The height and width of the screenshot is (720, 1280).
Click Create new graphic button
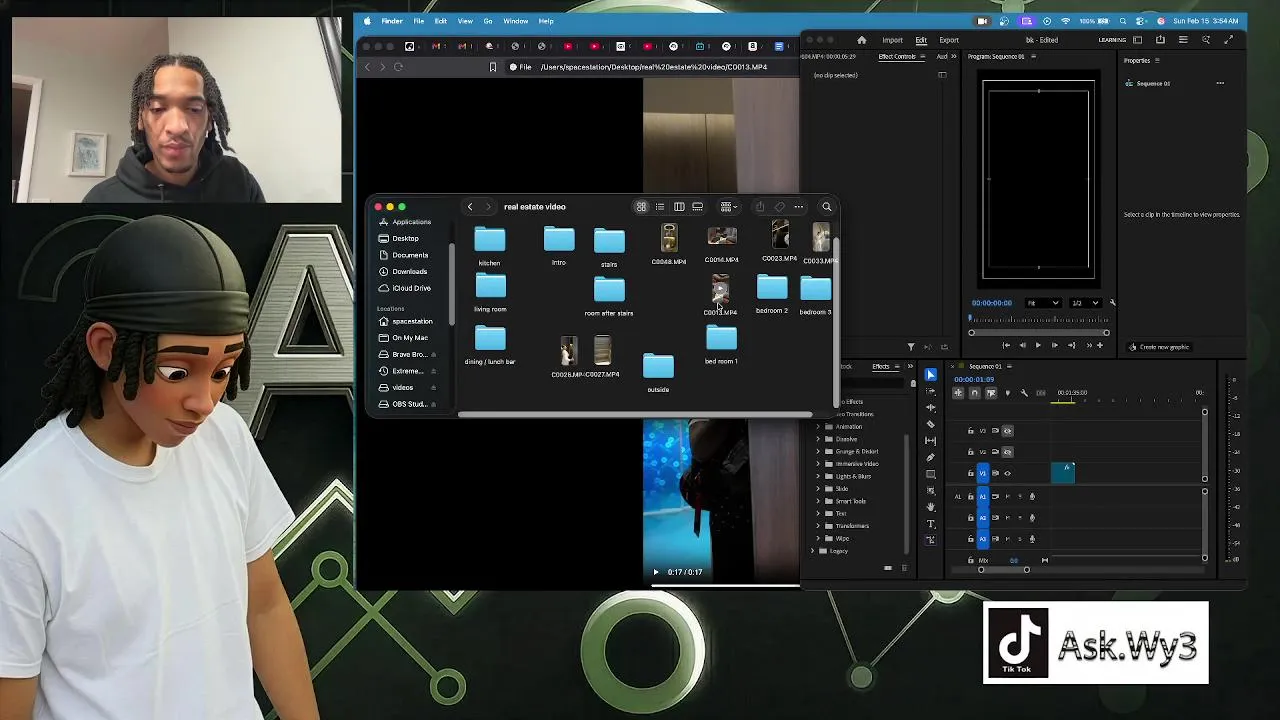(1159, 347)
